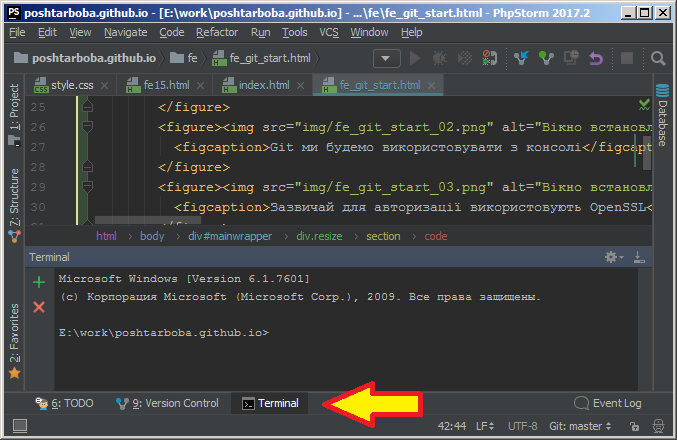The height and width of the screenshot is (440, 677).
Task: Click the Compare with repository icon
Action: (x=571, y=58)
